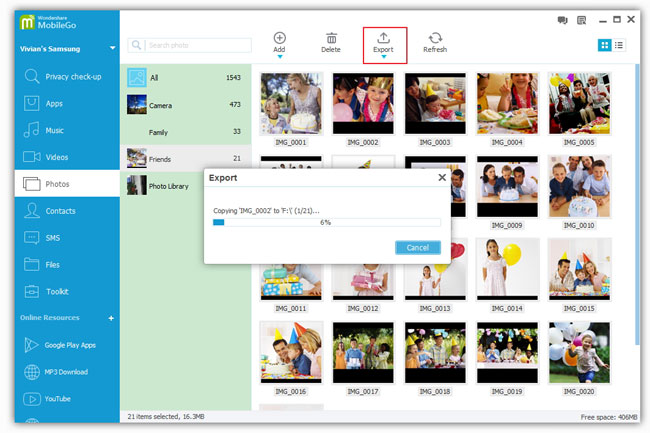The width and height of the screenshot is (650, 433).
Task: Select thumbnail IMG_0015
Action: 579,269
